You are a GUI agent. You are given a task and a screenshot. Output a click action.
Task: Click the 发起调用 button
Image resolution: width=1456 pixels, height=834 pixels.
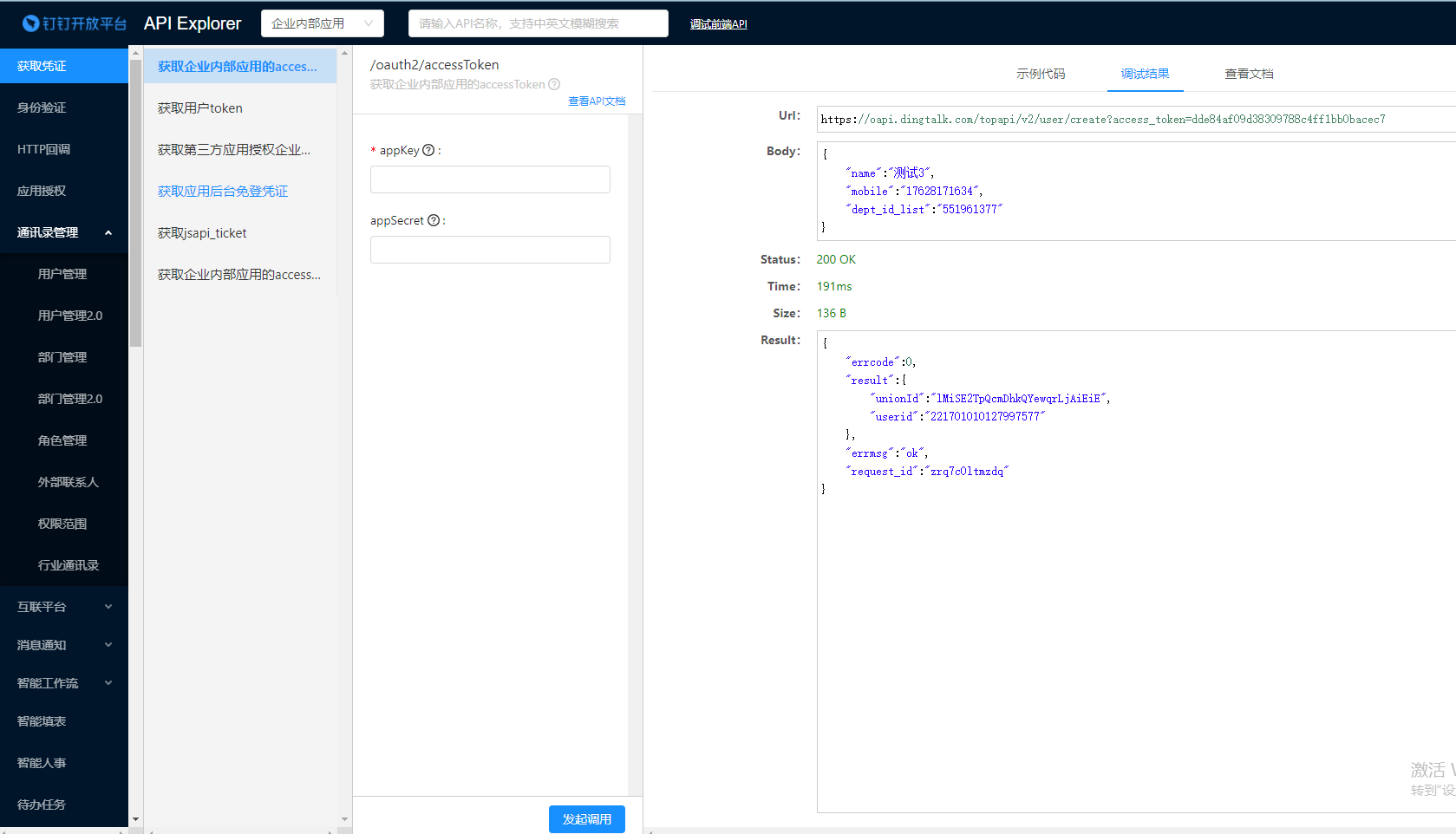(587, 819)
